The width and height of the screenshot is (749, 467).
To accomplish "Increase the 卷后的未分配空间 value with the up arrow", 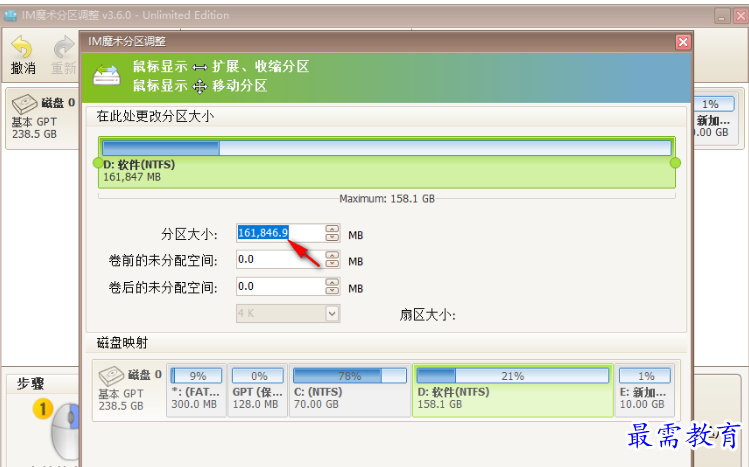I will [x=332, y=282].
